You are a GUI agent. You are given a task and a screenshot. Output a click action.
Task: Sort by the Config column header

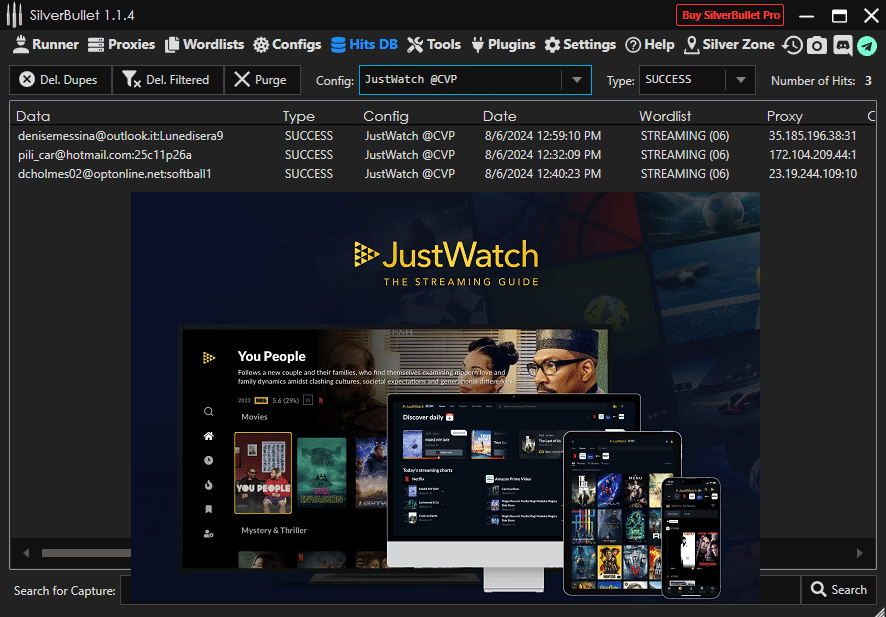pyautogui.click(x=386, y=116)
